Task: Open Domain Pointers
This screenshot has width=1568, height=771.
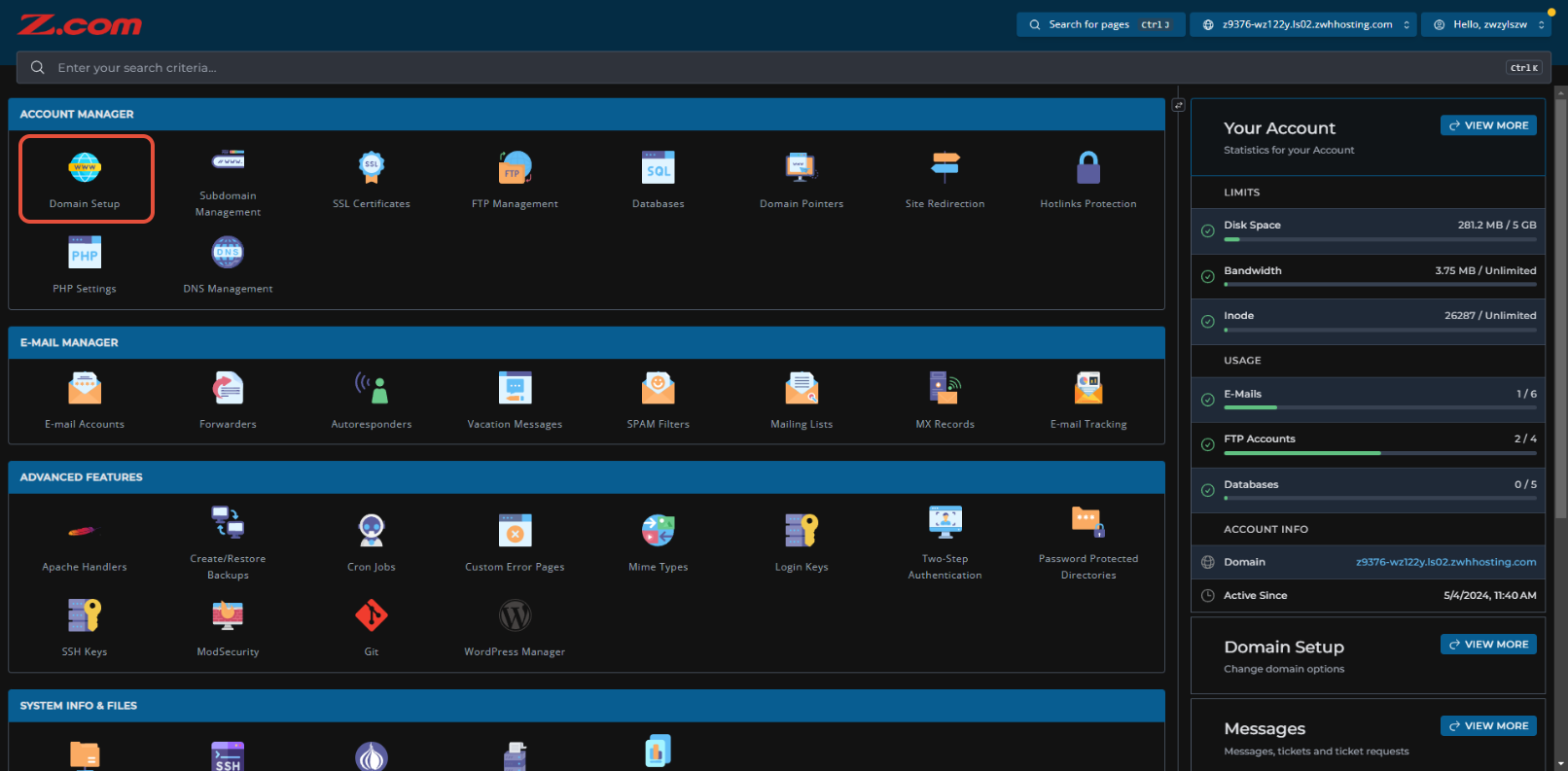Action: tap(802, 179)
